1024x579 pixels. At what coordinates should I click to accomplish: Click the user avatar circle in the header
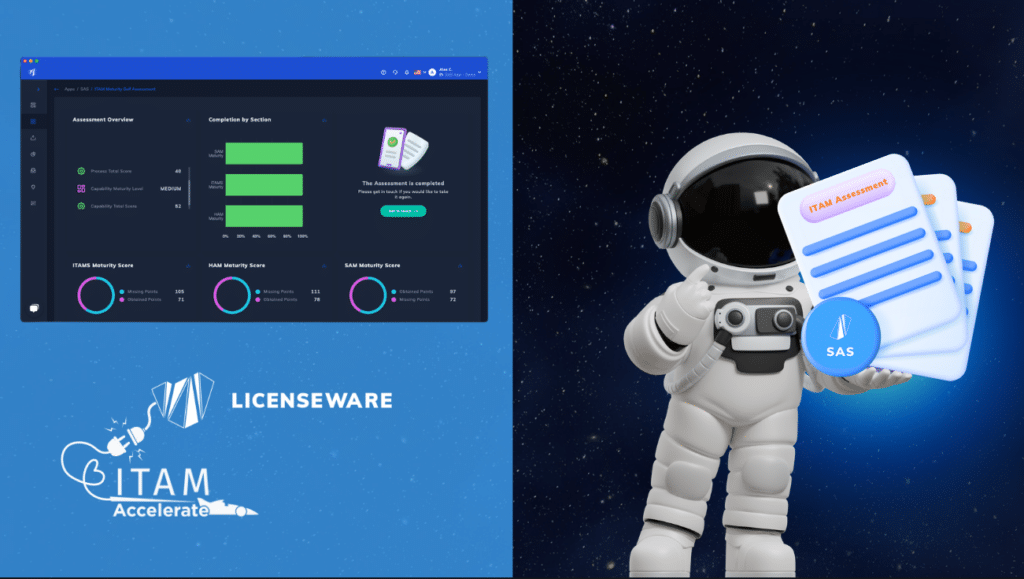pyautogui.click(x=432, y=72)
